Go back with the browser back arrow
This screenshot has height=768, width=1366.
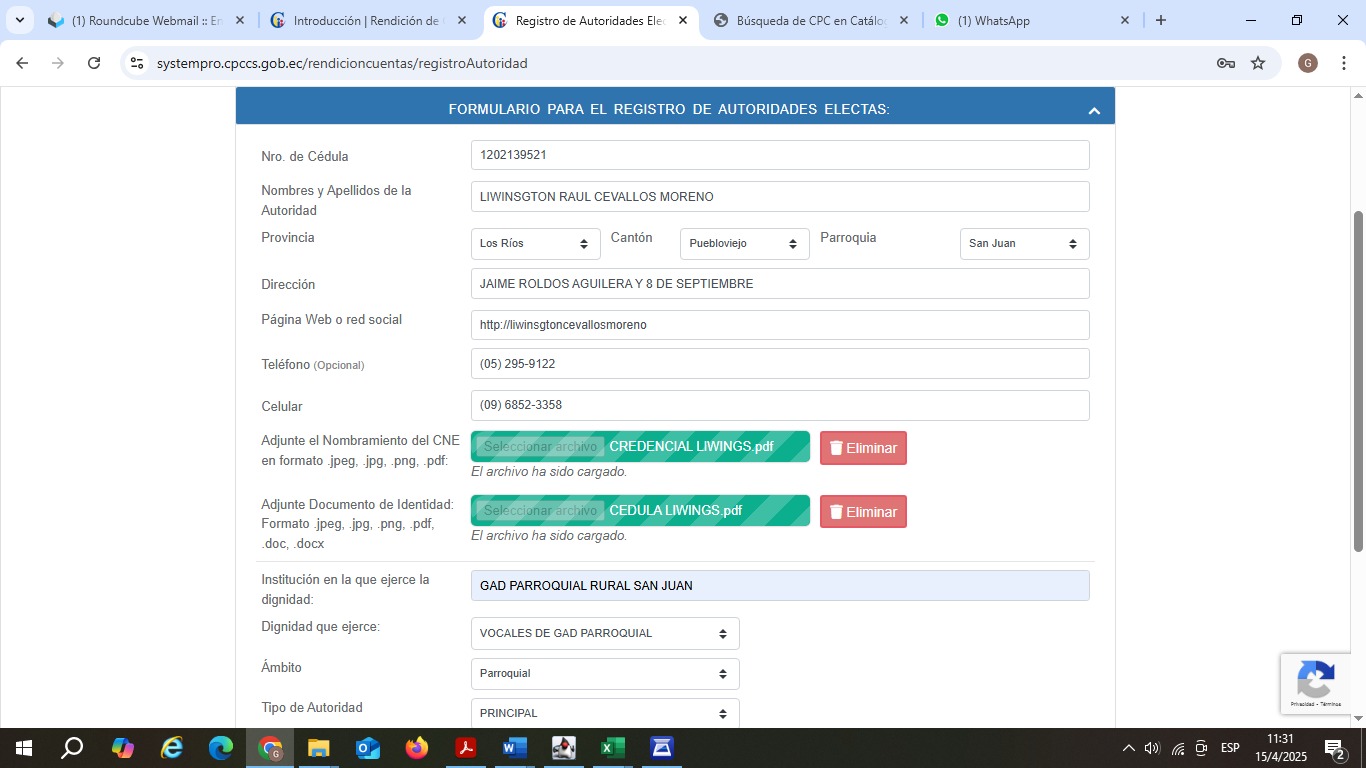coord(22,63)
